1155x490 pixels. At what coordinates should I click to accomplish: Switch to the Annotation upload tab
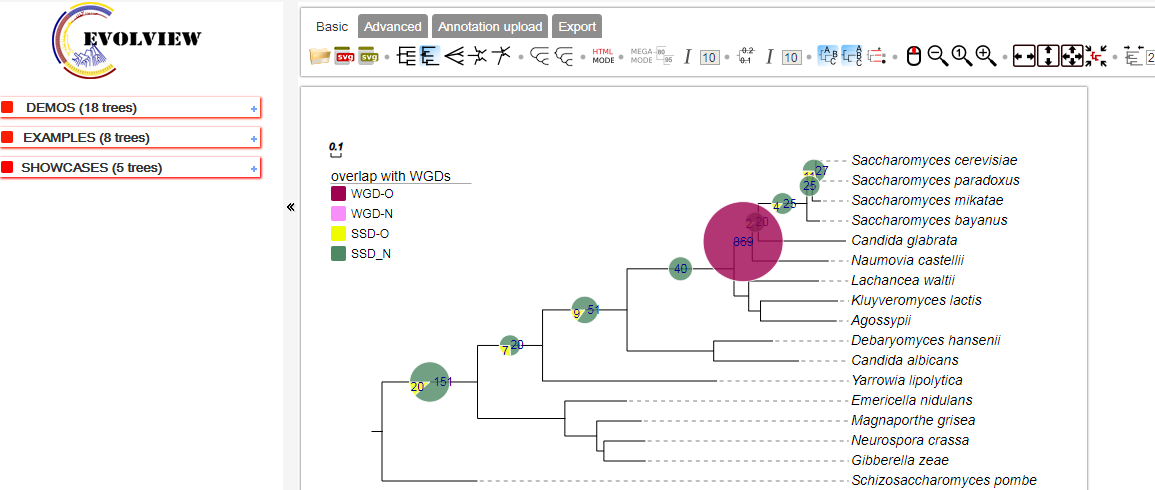coord(491,27)
